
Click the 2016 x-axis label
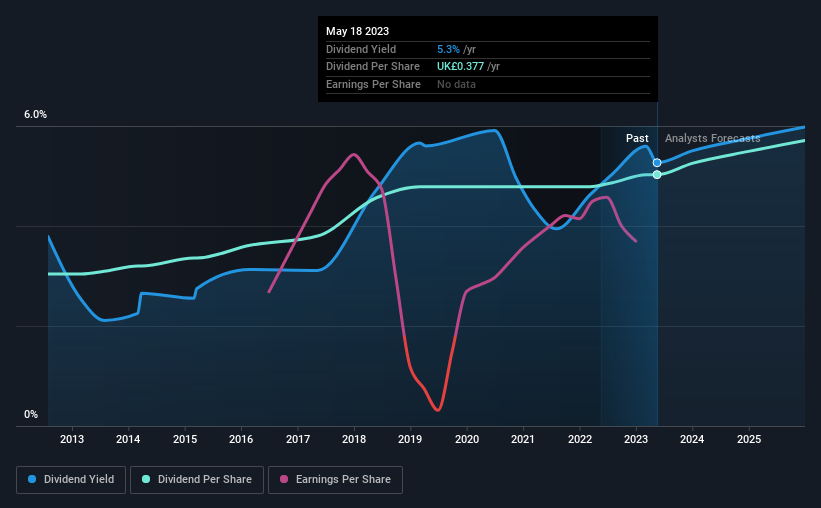click(241, 439)
